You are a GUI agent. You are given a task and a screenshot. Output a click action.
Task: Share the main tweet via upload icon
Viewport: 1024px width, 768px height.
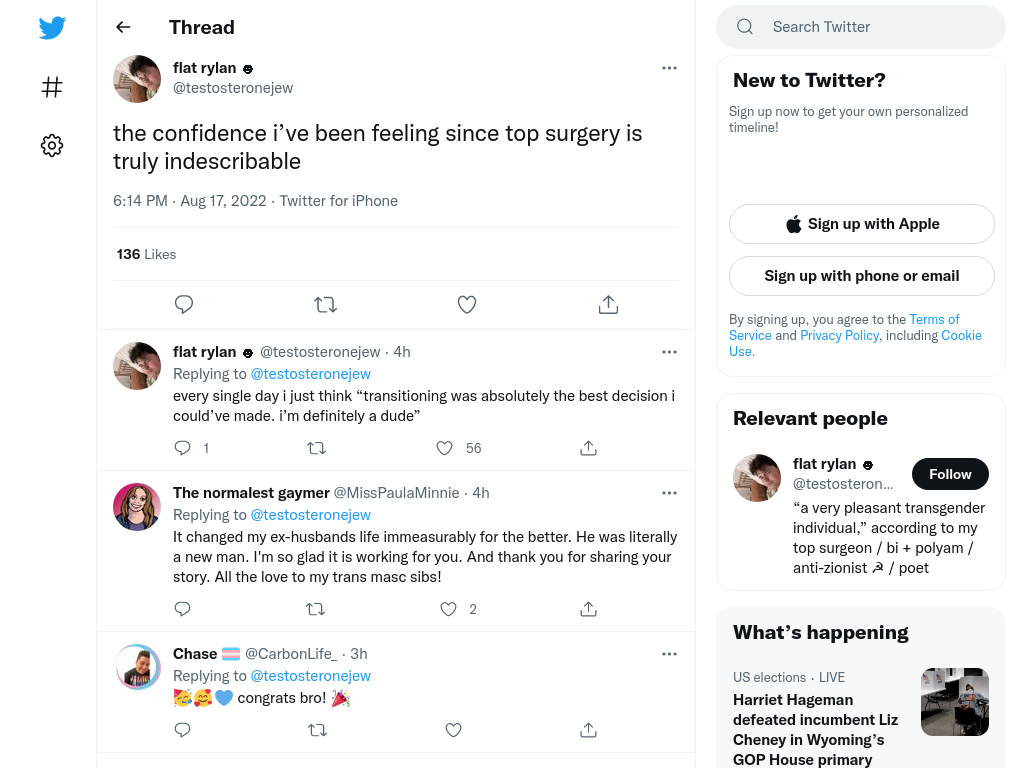tap(608, 304)
